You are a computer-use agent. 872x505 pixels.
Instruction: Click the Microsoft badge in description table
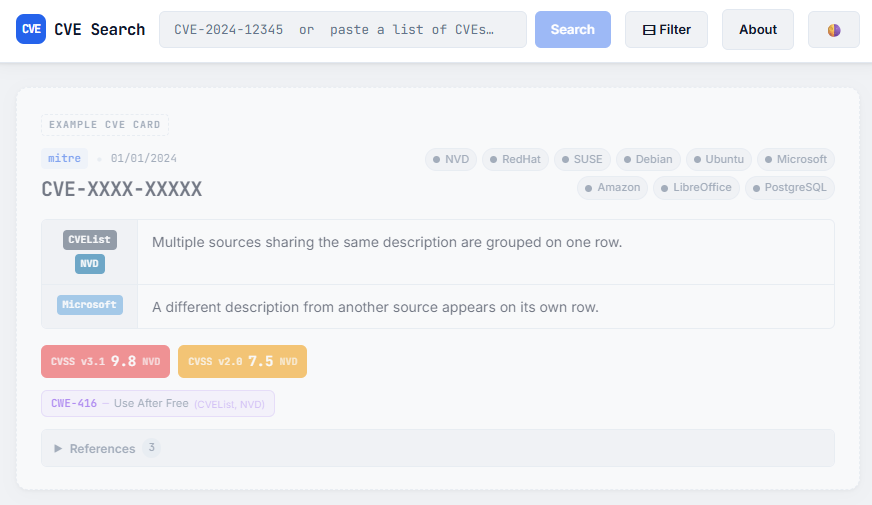pyautogui.click(x=90, y=305)
